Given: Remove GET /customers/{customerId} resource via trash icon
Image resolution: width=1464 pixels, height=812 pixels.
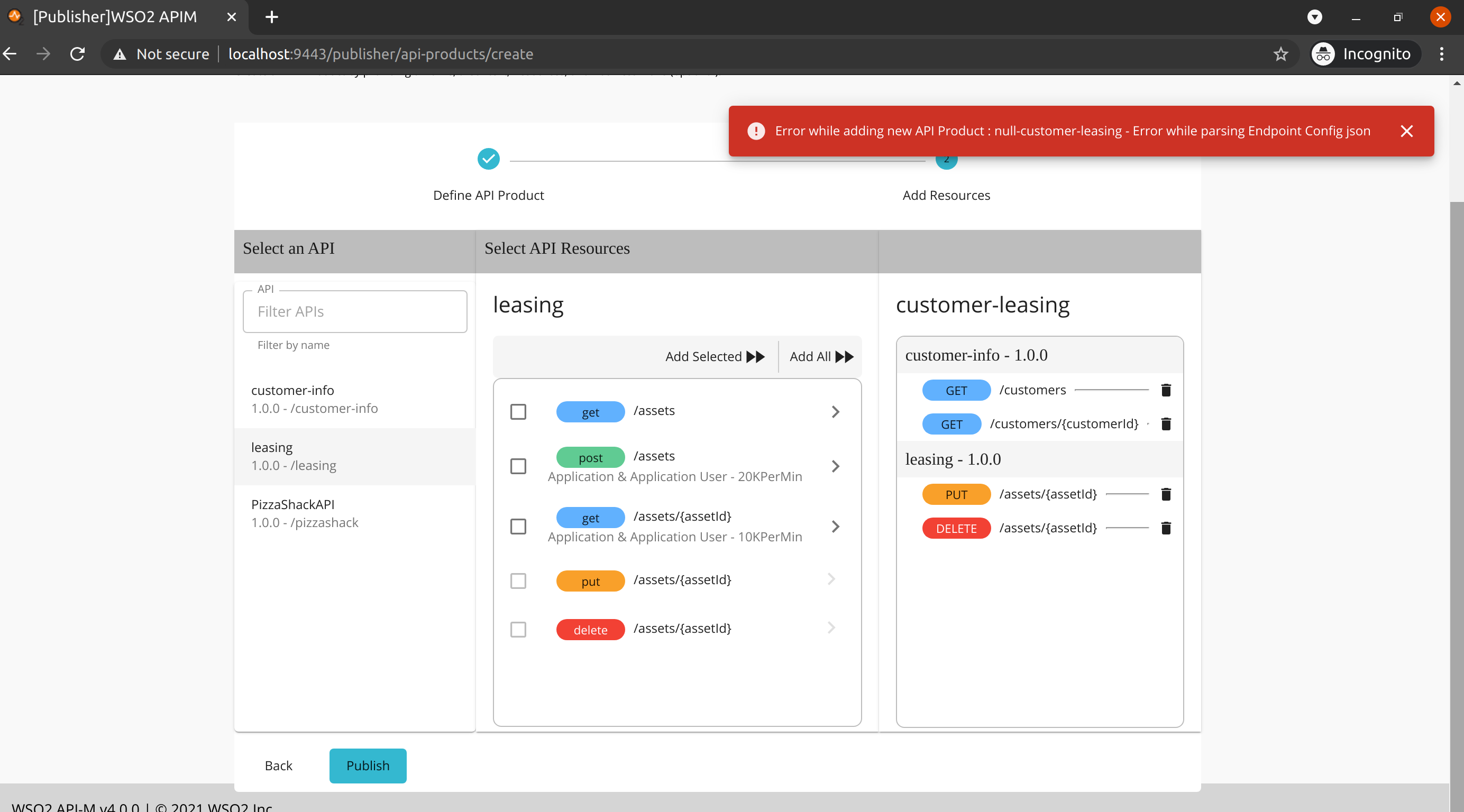Looking at the screenshot, I should coord(1166,424).
